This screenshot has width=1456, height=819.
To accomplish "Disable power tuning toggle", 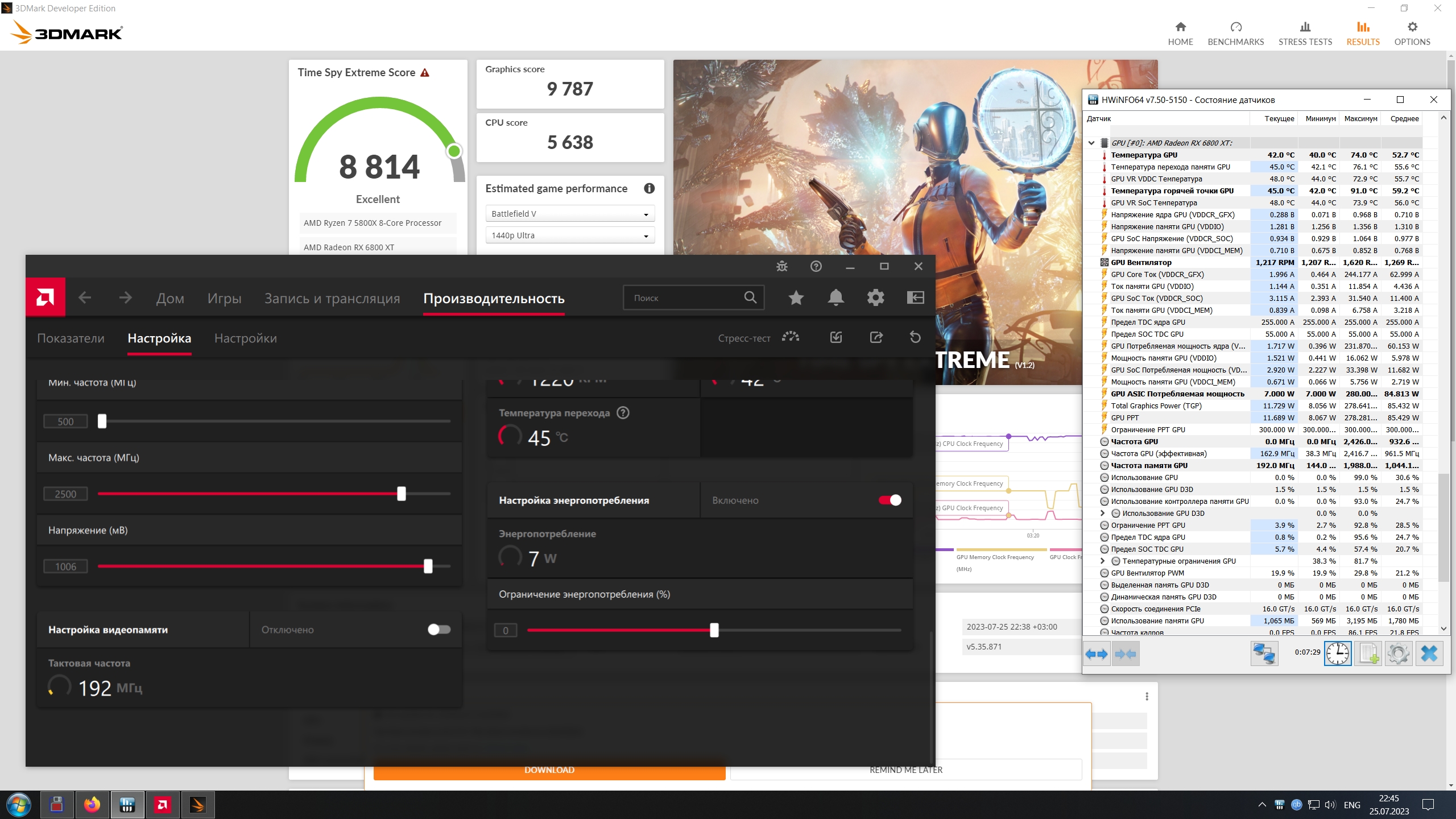I will [x=890, y=500].
